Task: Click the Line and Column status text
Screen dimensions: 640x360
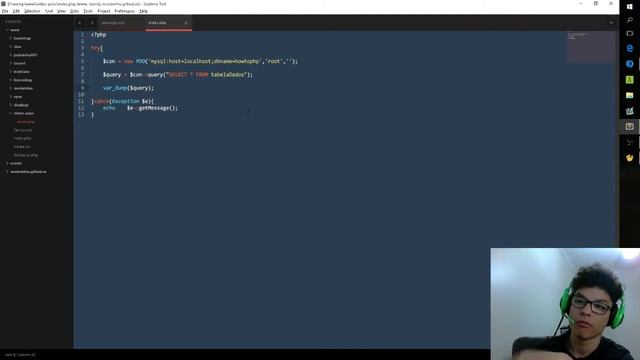Action: [x=20, y=355]
